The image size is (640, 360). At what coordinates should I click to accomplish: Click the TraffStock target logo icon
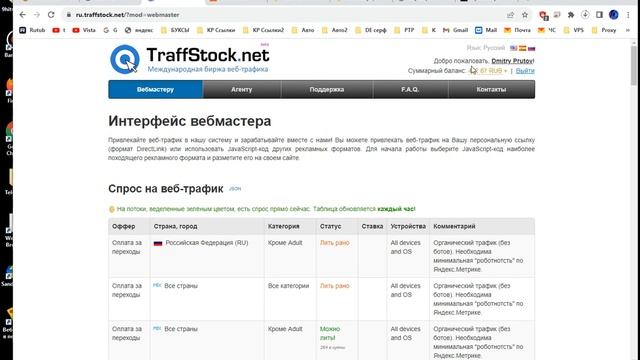[124, 59]
